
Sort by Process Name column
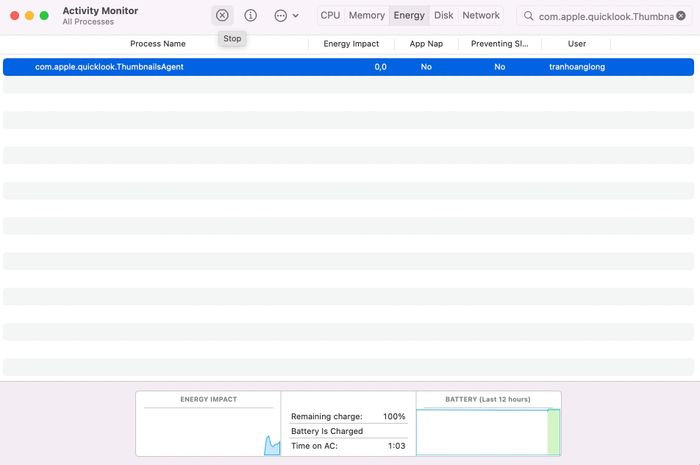click(158, 44)
